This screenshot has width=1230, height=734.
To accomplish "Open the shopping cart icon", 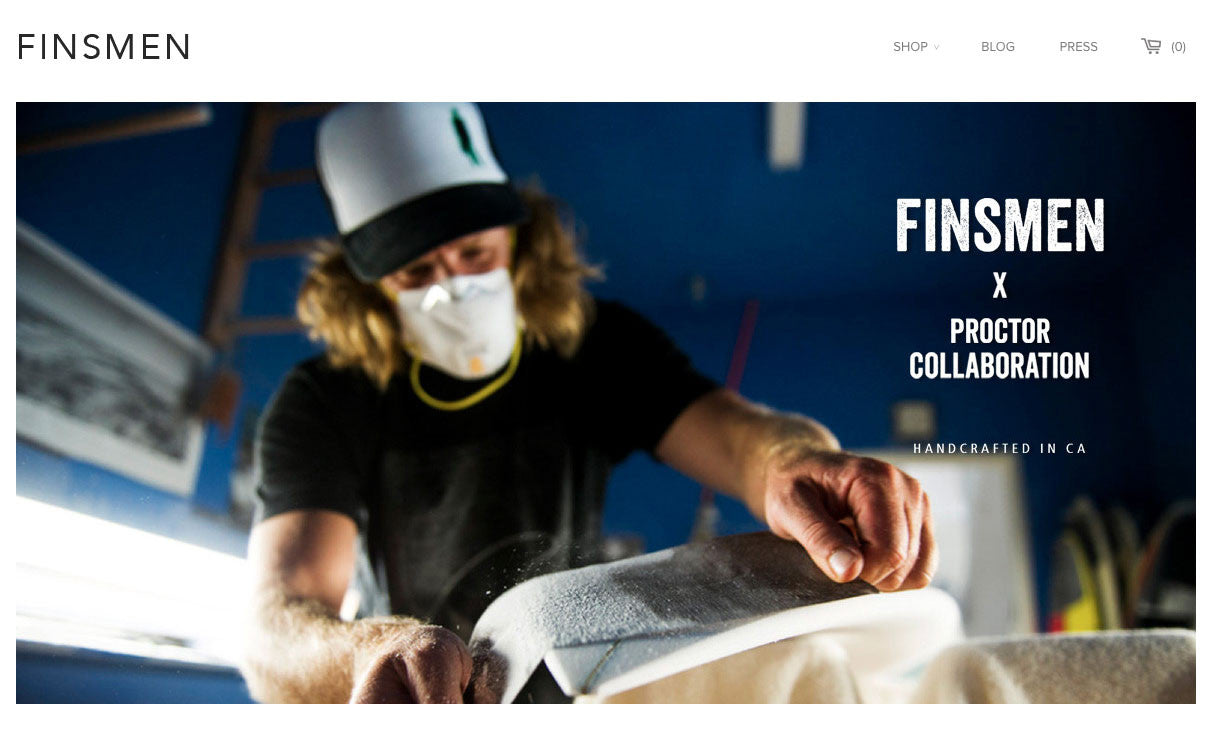I will click(x=1152, y=46).
